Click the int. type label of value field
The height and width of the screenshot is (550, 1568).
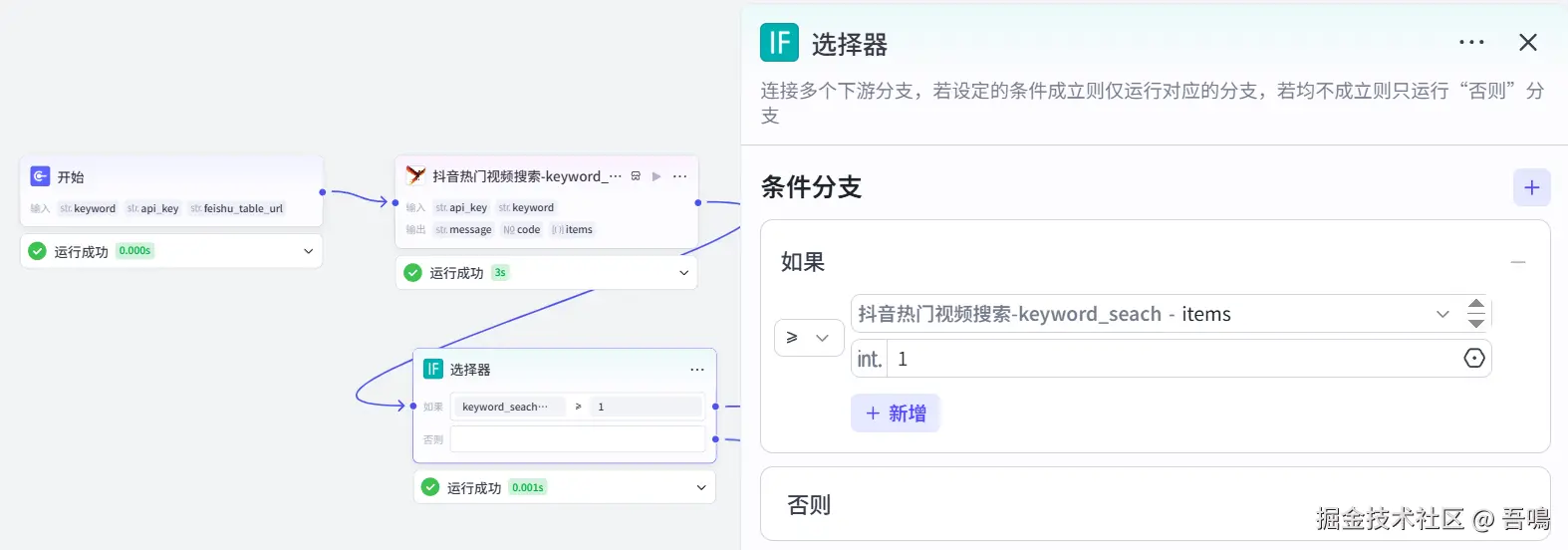coord(870,359)
